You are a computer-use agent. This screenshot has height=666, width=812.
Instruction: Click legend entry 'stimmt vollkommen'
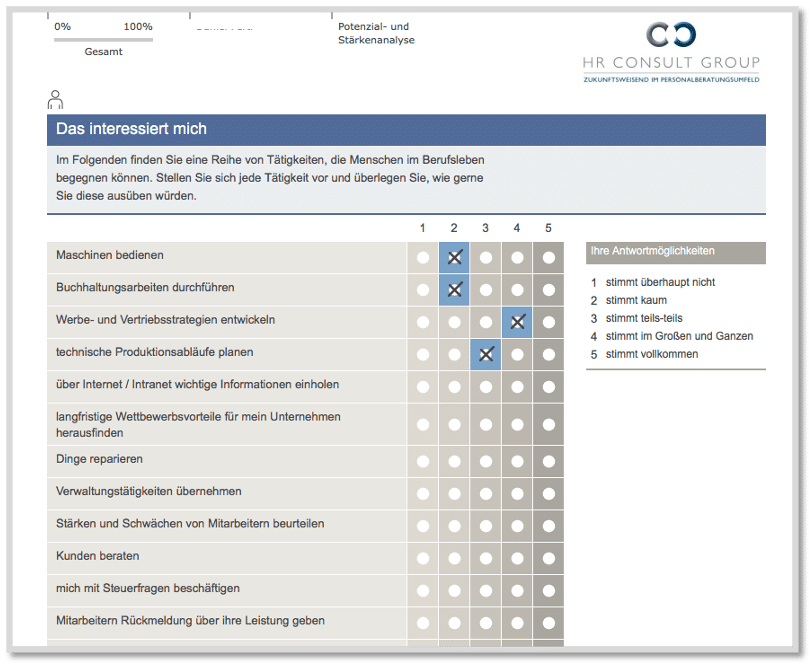pos(651,354)
